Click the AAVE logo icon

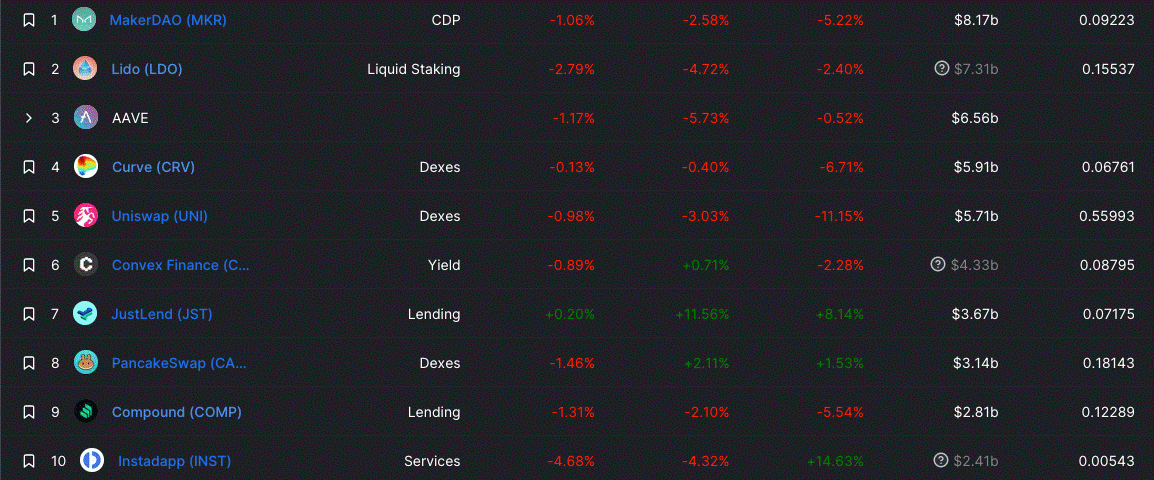pos(85,118)
